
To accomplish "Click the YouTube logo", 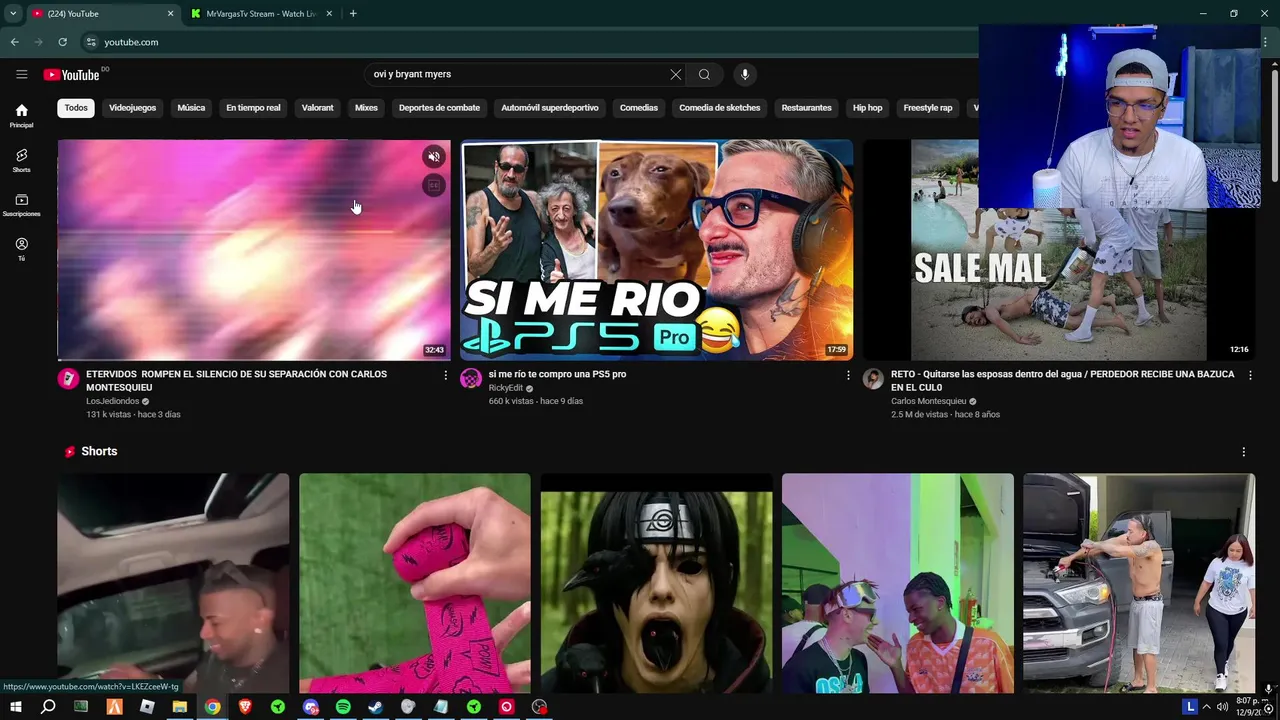I will tap(71, 75).
